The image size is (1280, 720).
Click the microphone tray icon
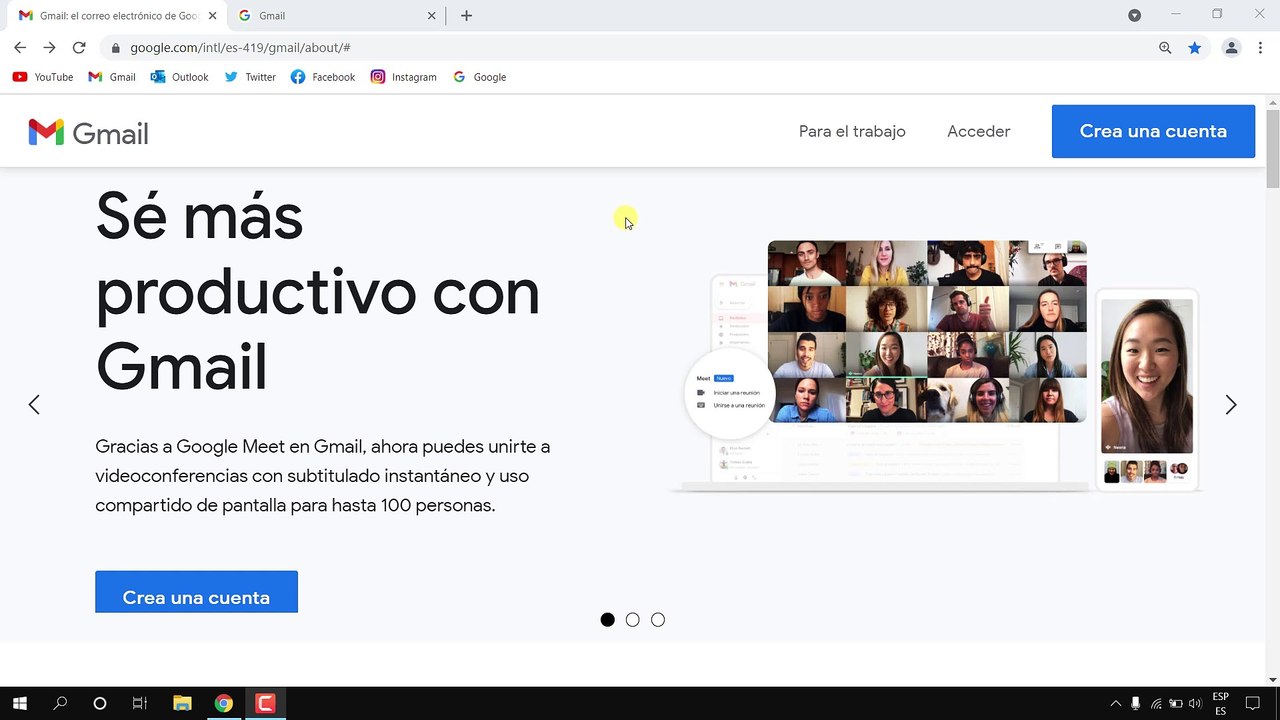coord(1135,704)
